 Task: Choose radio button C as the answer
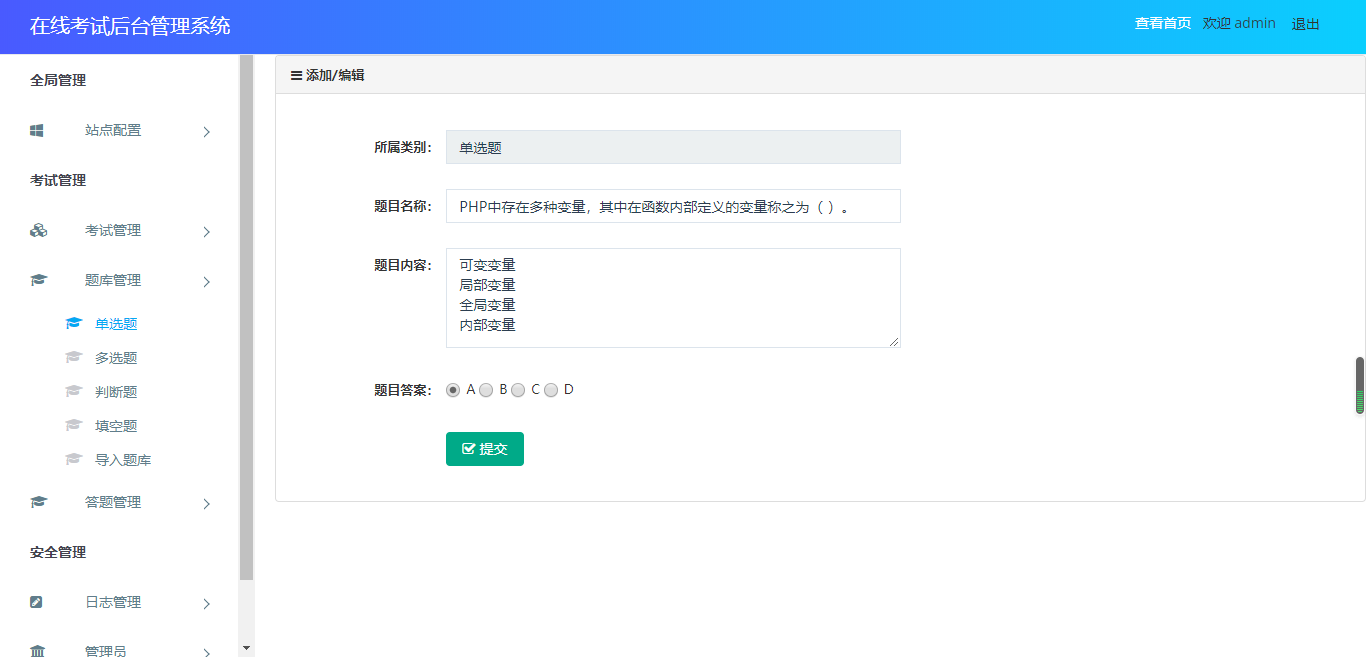tap(518, 390)
